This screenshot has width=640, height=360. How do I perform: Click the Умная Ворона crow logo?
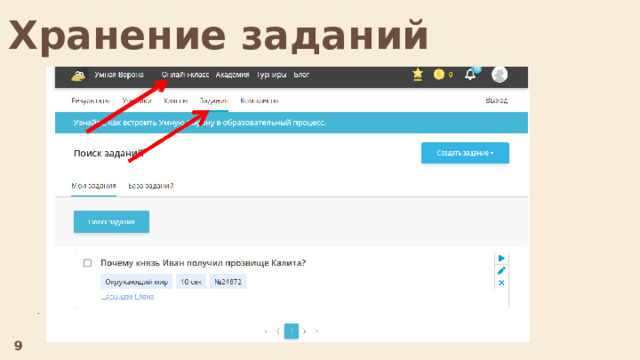pyautogui.click(x=78, y=76)
